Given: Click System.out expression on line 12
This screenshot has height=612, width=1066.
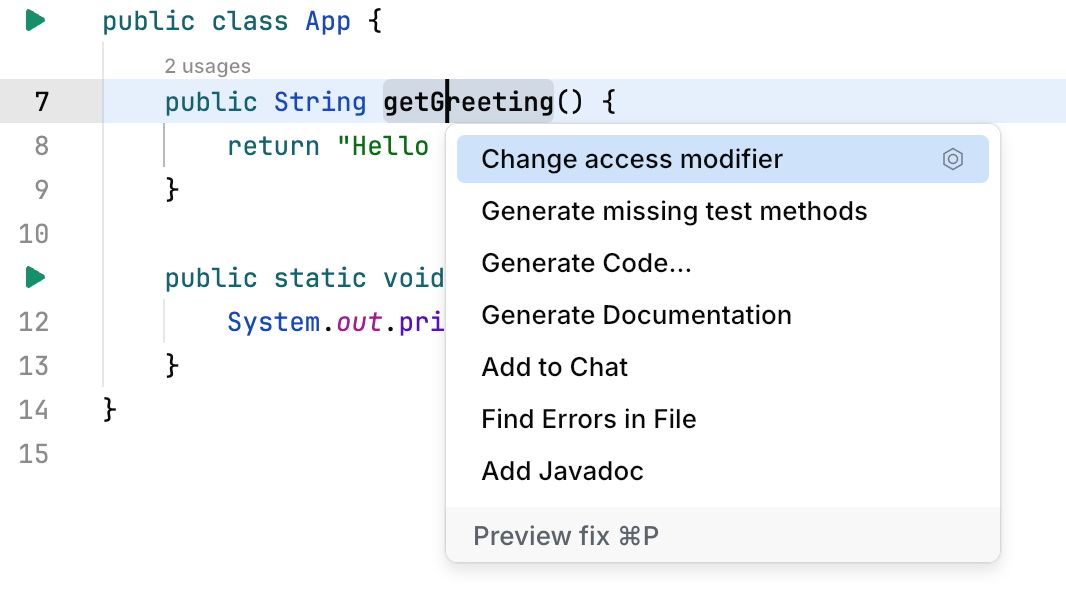Looking at the screenshot, I should tap(289, 321).
